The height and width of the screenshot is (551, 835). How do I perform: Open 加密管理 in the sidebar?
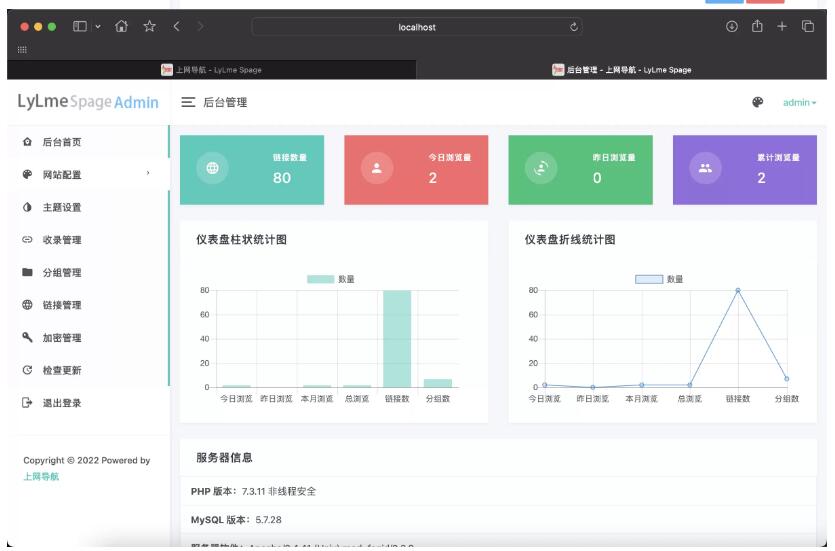[88, 338]
